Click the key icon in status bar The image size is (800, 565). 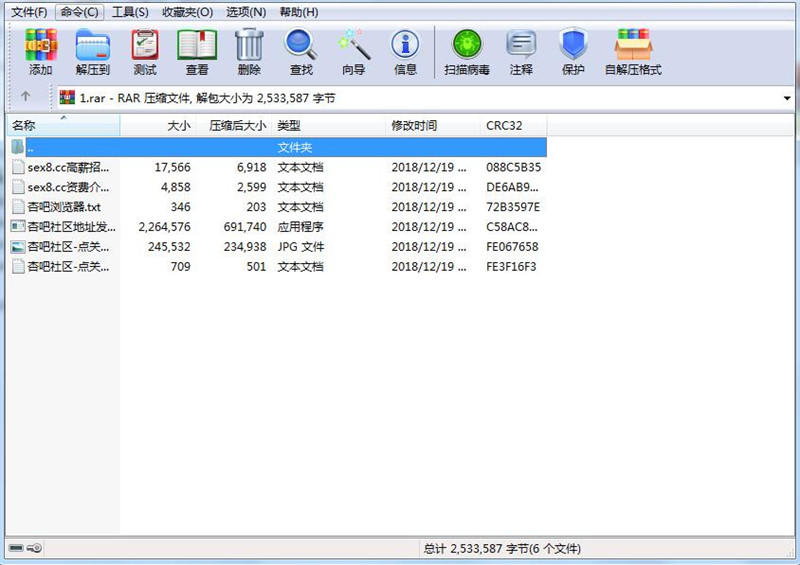click(35, 548)
